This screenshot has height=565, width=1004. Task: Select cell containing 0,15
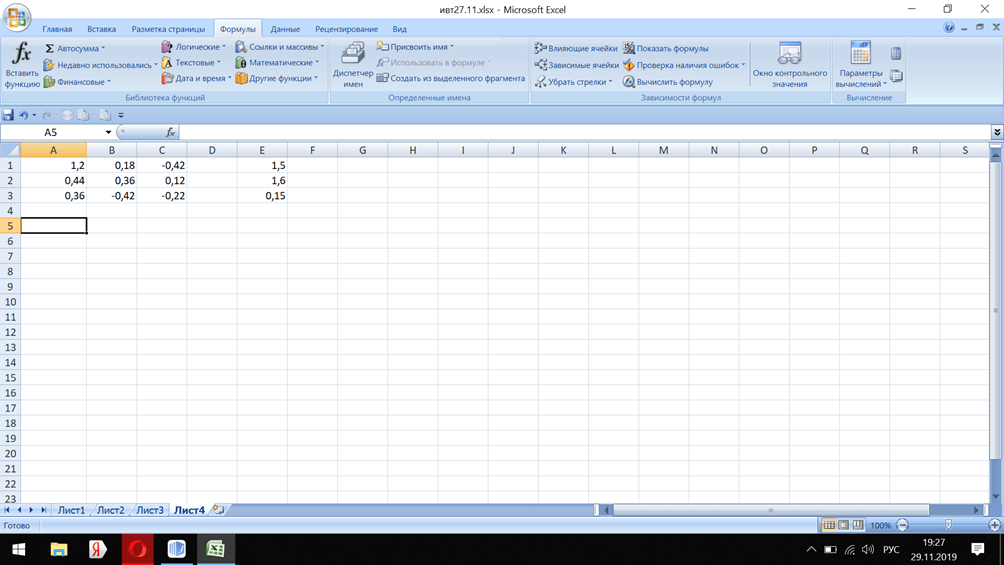[x=262, y=195]
